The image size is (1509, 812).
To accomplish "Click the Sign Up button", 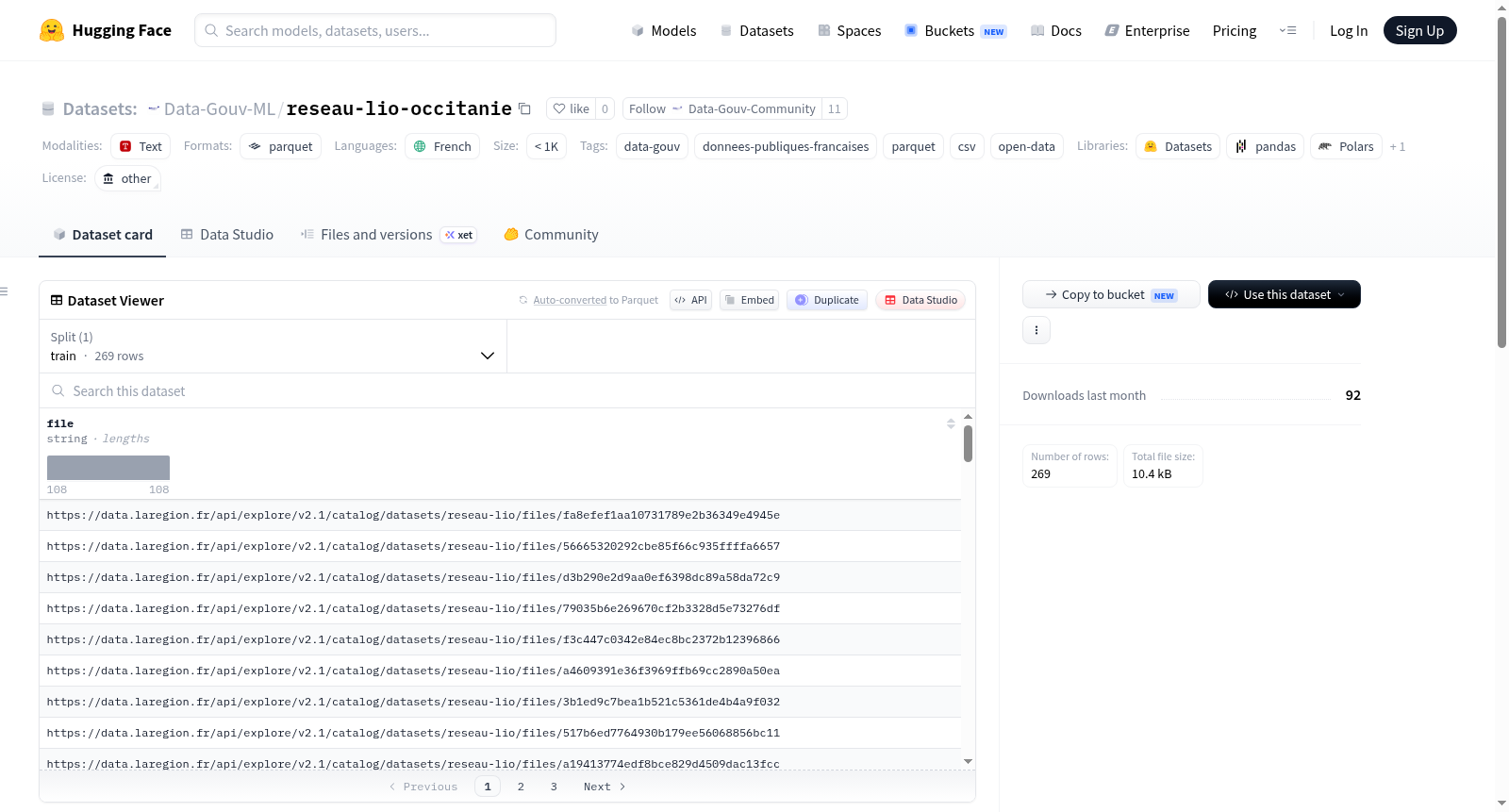I will click(x=1419, y=30).
